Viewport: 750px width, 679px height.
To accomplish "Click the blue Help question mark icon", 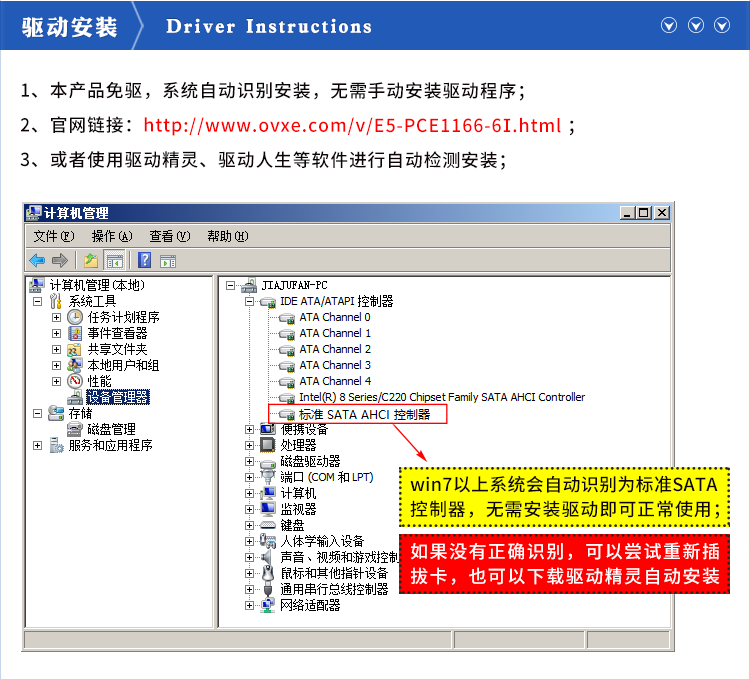I will click(x=145, y=261).
